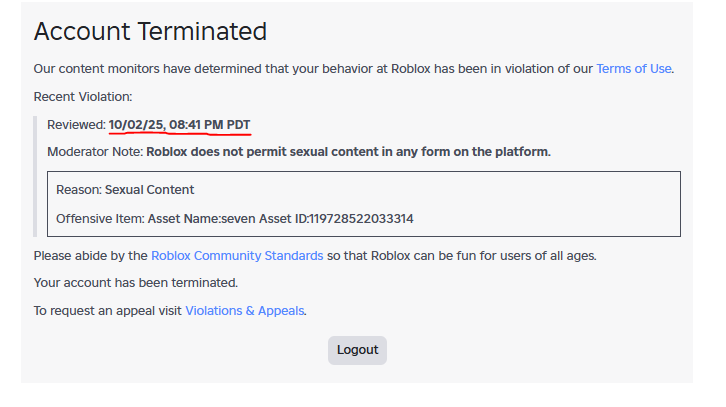Viewport: 726px width, 407px height.
Task: Click the Asset ID number 119728522033314
Action: coord(360,218)
